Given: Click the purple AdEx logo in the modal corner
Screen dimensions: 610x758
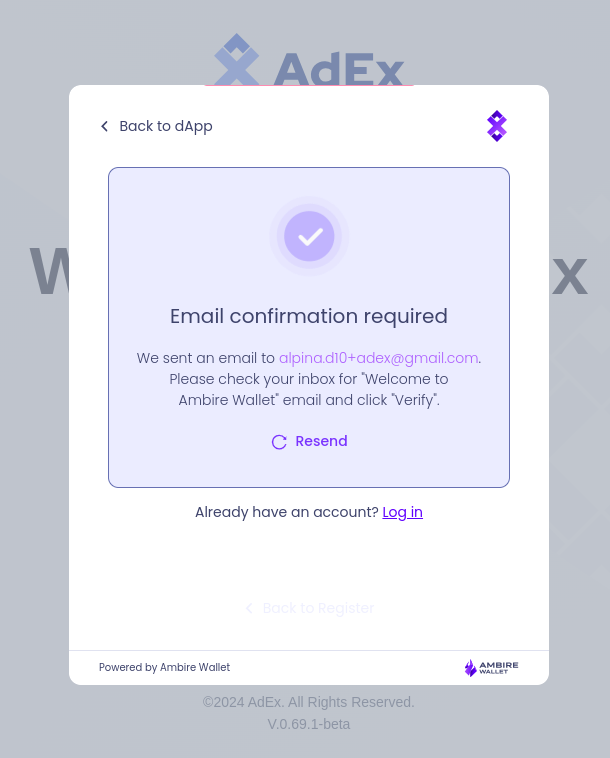Looking at the screenshot, I should pyautogui.click(x=497, y=126).
